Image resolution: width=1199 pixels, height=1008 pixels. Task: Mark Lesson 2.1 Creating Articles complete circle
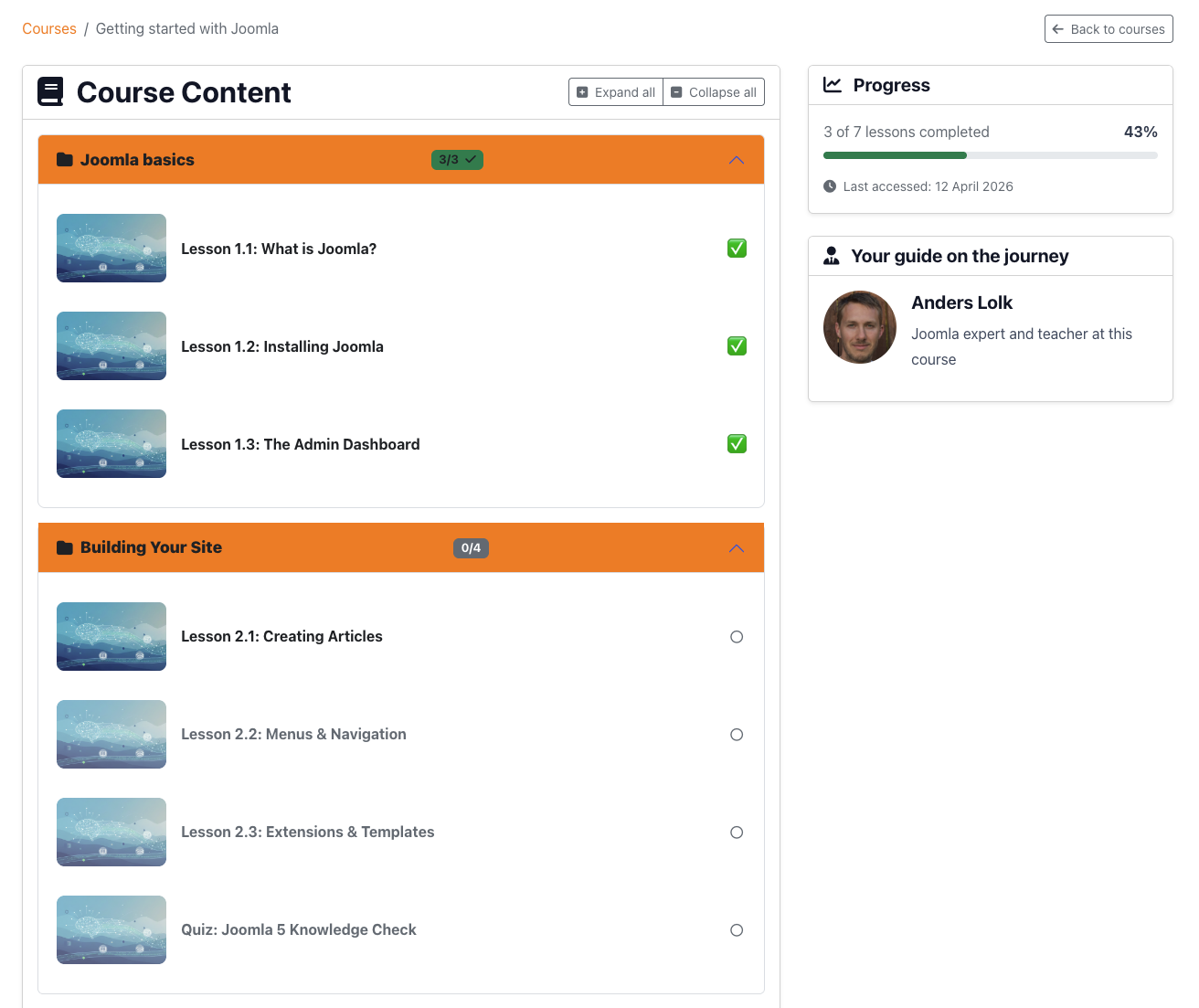737,637
